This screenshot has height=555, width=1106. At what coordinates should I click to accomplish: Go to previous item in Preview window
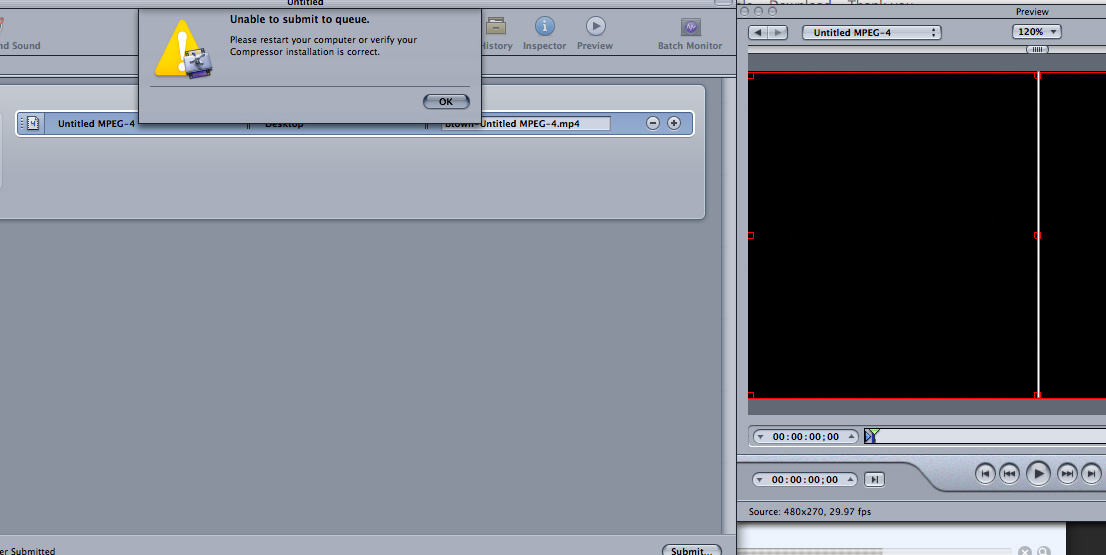[x=758, y=32]
